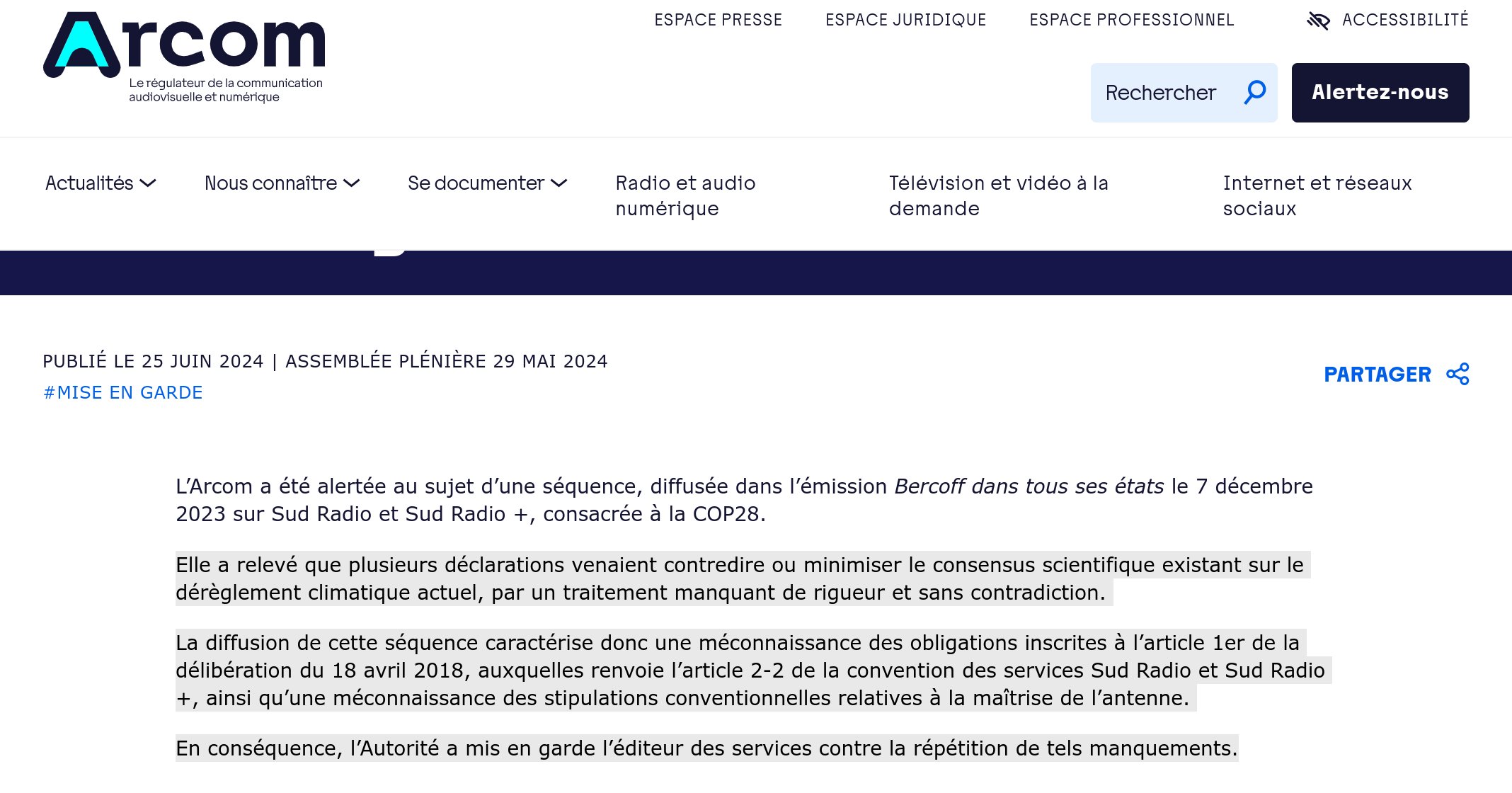Open the Espace Juridique link
Viewport: 1512px width, 793px height.
905,20
